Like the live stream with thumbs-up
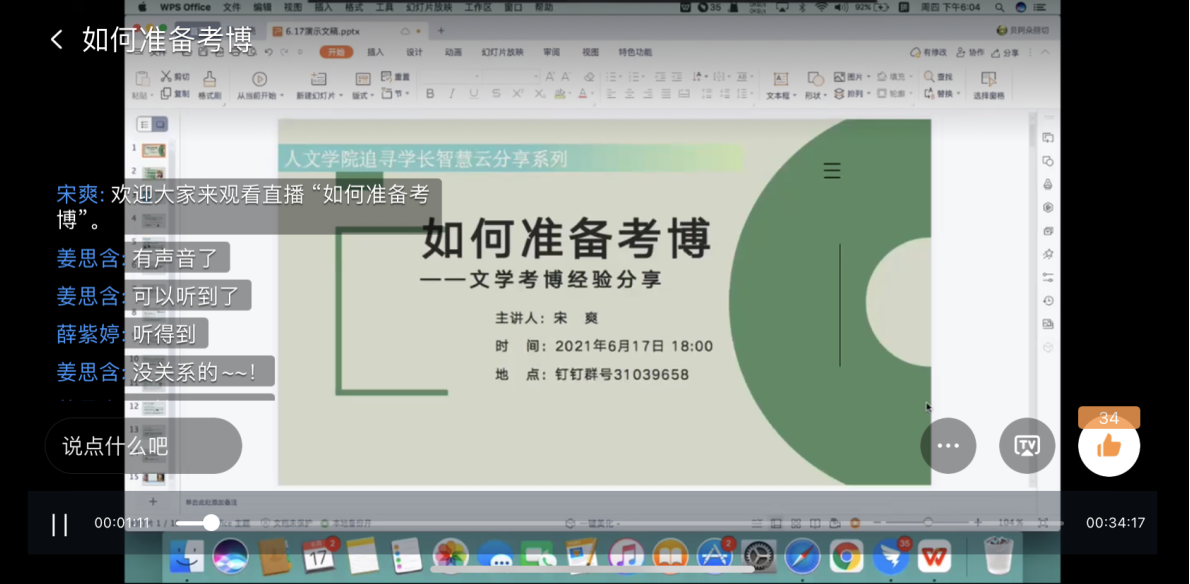The width and height of the screenshot is (1190, 584). point(1108,446)
